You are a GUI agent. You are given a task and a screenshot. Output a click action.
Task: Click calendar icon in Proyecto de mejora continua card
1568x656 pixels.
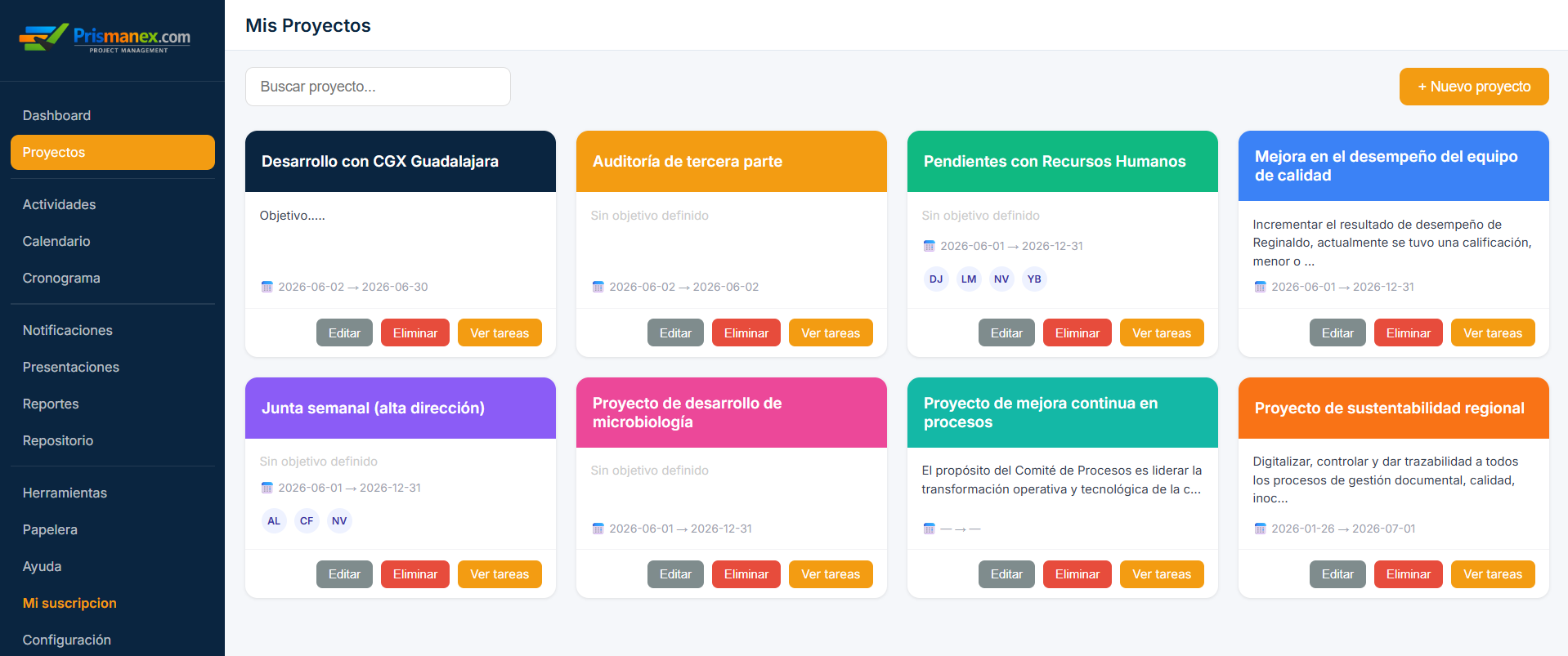[x=929, y=529]
